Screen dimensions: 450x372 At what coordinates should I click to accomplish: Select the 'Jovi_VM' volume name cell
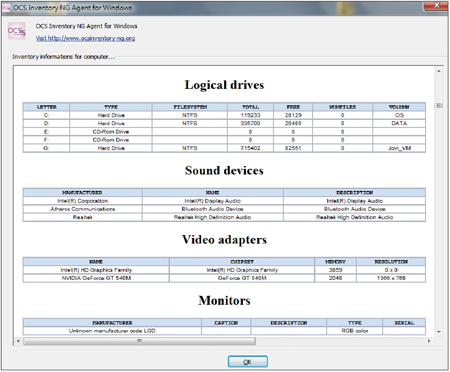(x=399, y=148)
